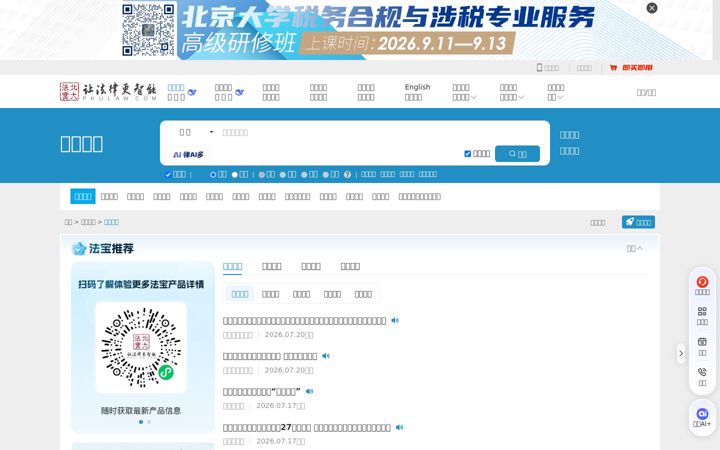This screenshot has height=450, width=720.
Task: Select the first gray radio after the divider
Action: (x=261, y=174)
